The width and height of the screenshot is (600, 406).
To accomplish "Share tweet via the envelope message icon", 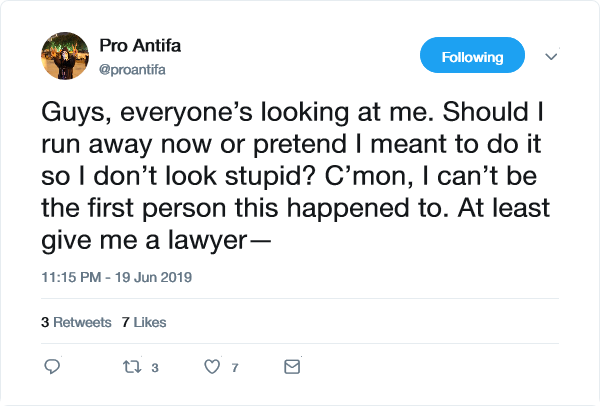I will pos(292,367).
